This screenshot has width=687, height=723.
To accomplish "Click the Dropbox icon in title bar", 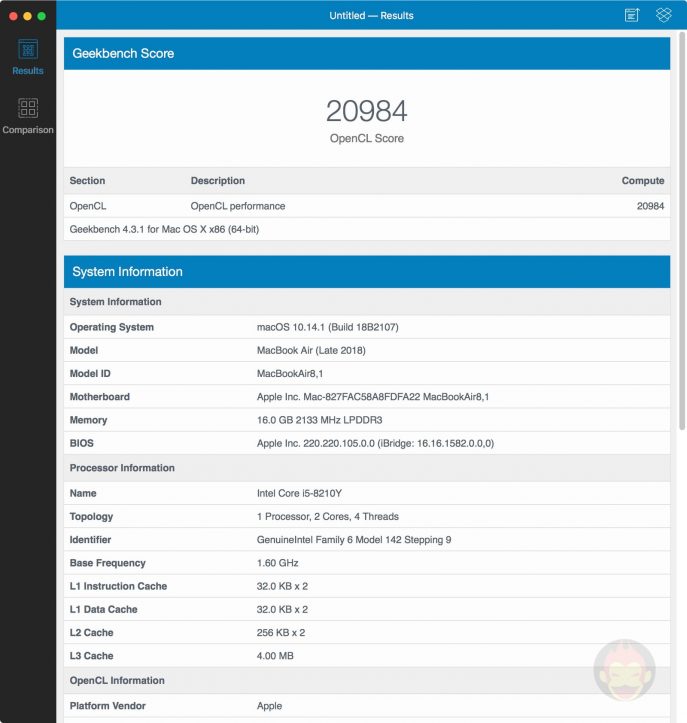I will pos(663,15).
